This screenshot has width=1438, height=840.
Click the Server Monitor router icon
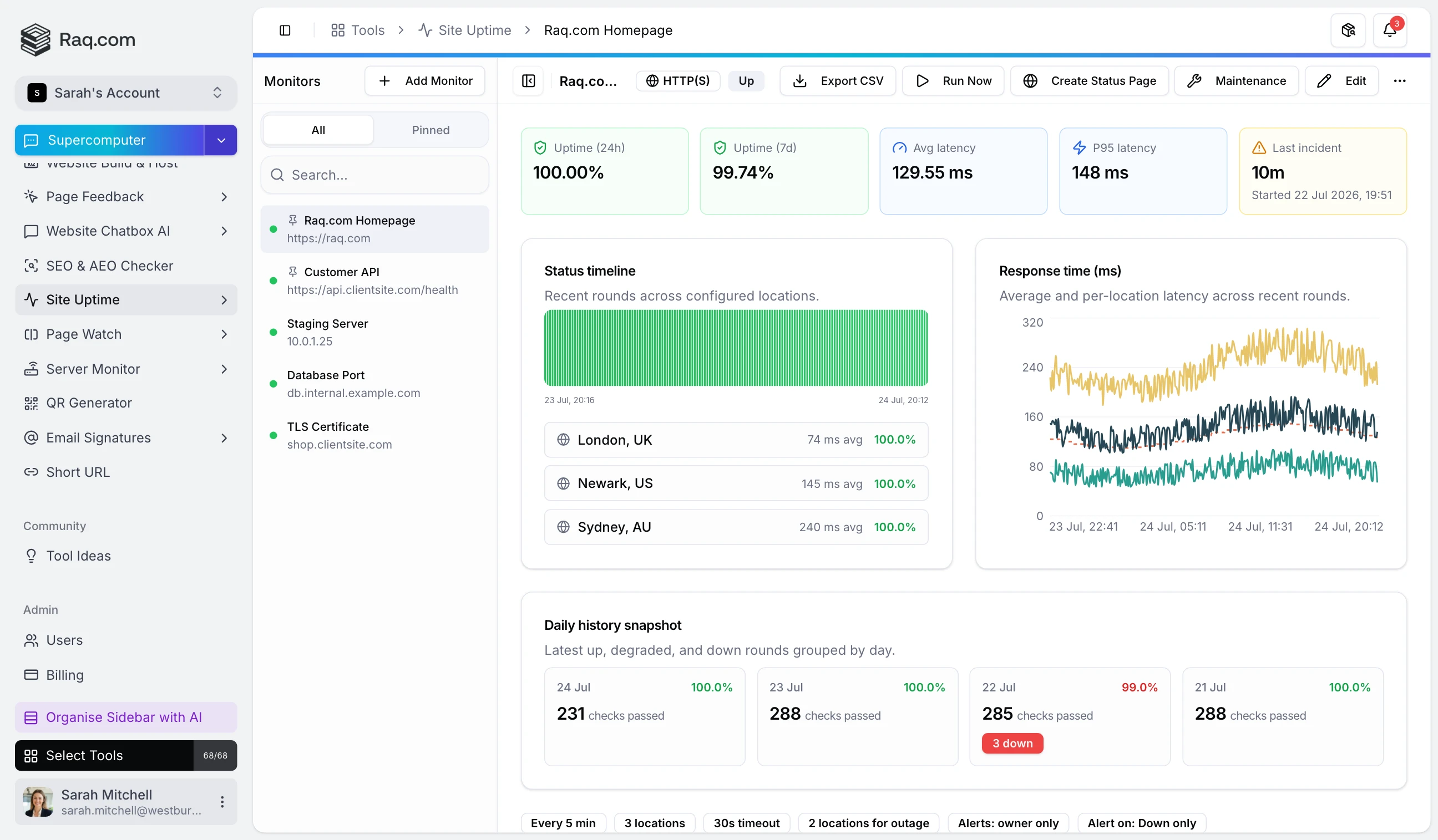click(31, 369)
